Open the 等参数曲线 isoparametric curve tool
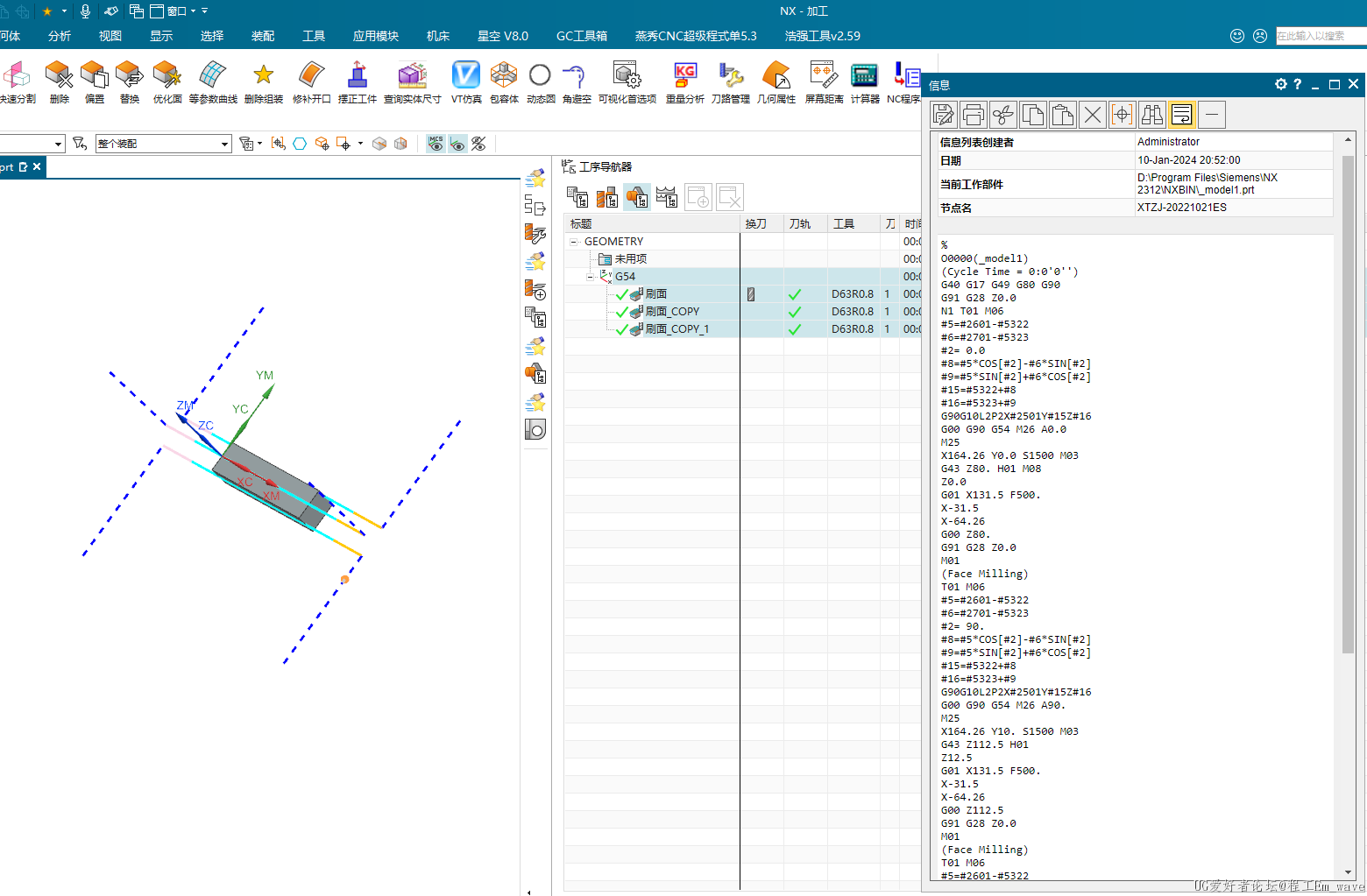Image resolution: width=1367 pixels, height=896 pixels. 213,81
